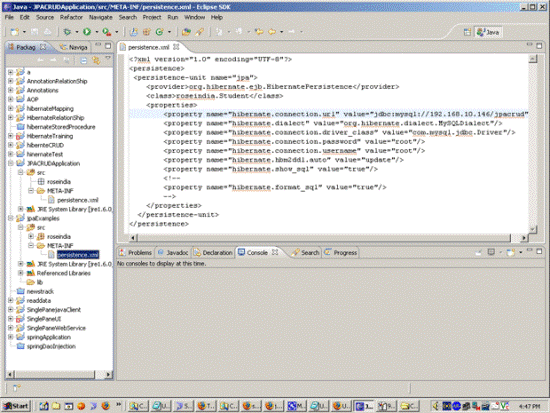Open the Refactor menu
The image size is (550, 413).
click(x=71, y=17)
